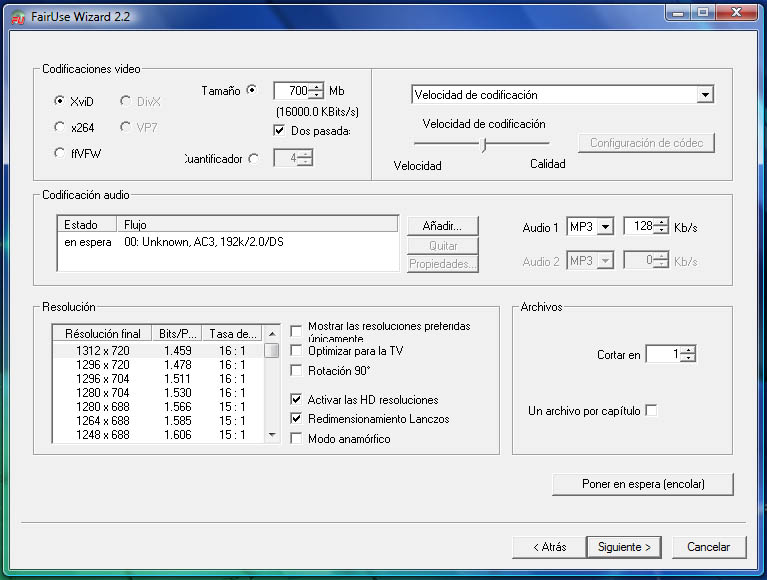
Task: Click the Cancelar button
Action: 709,547
